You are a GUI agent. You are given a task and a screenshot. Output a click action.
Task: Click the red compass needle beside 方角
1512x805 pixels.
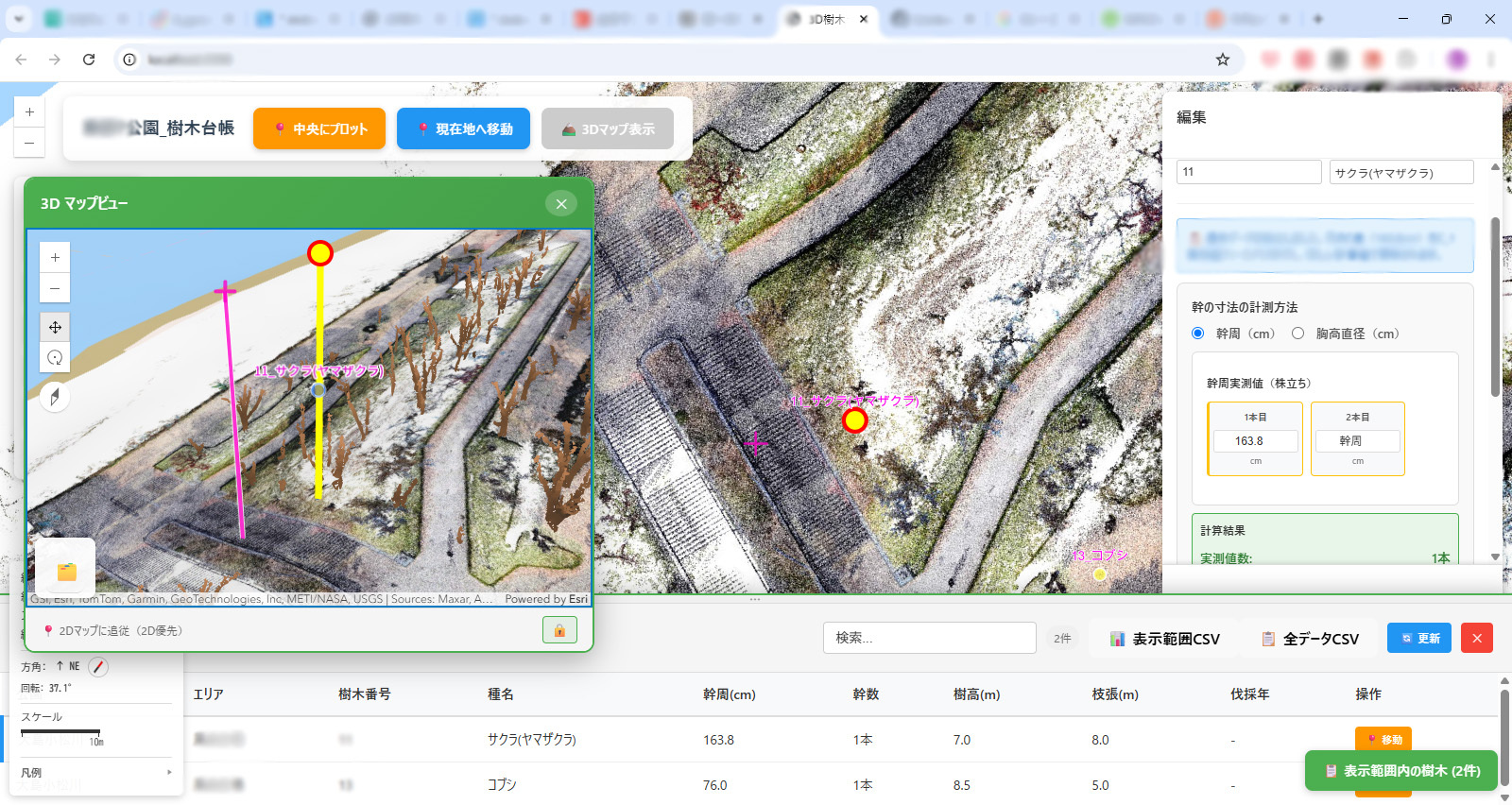98,667
